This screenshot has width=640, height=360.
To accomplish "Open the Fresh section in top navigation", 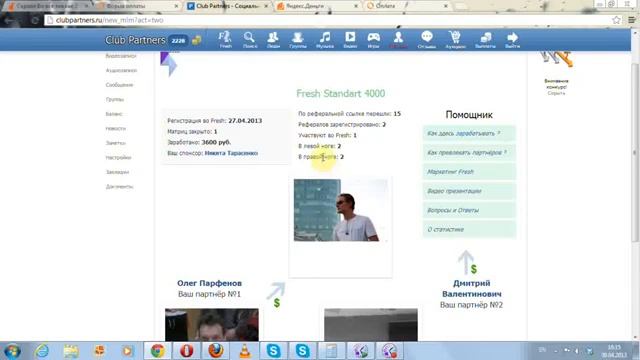I will click(225, 40).
